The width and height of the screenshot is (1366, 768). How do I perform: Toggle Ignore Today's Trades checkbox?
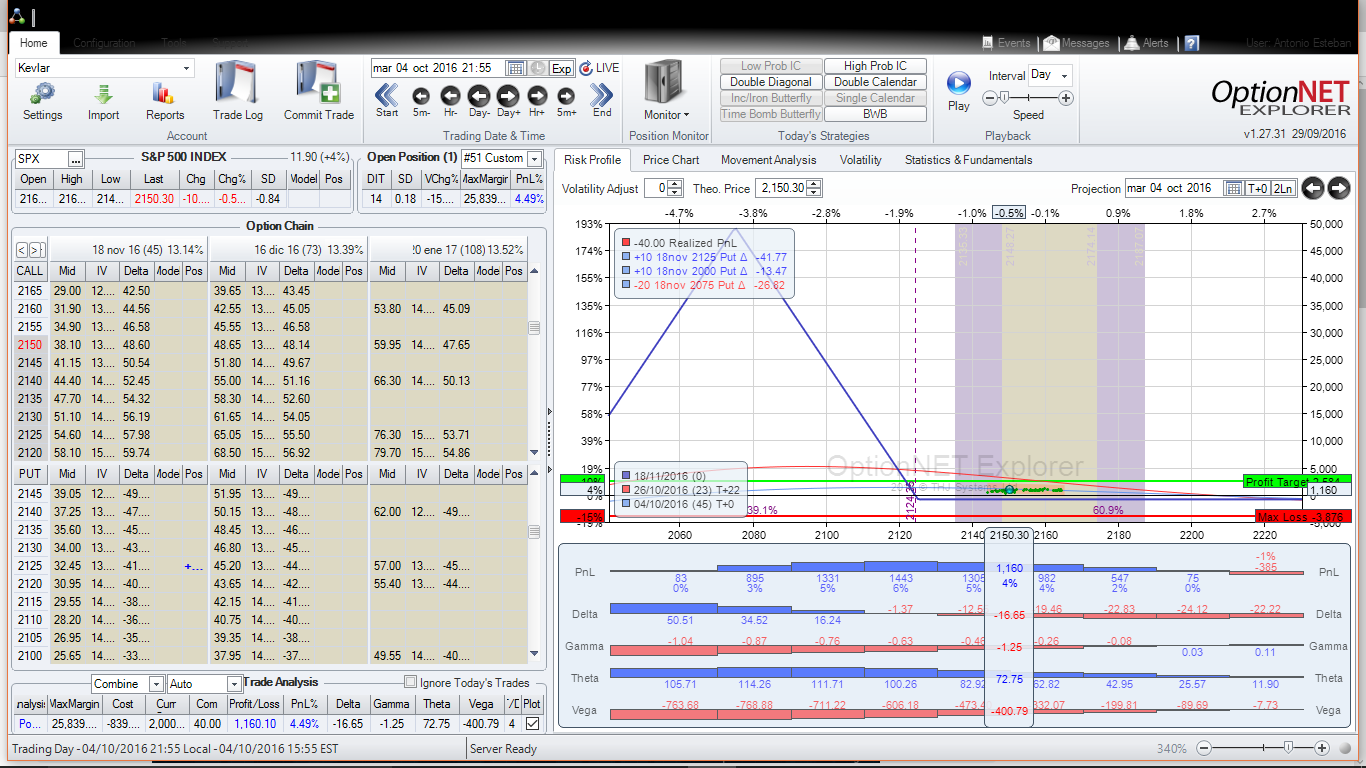tap(410, 683)
